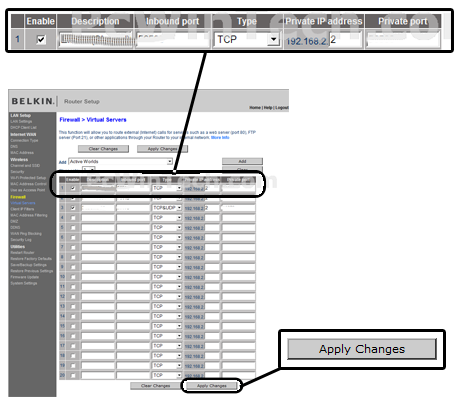Follow the More Info link
458x398 pixels.
(220, 137)
